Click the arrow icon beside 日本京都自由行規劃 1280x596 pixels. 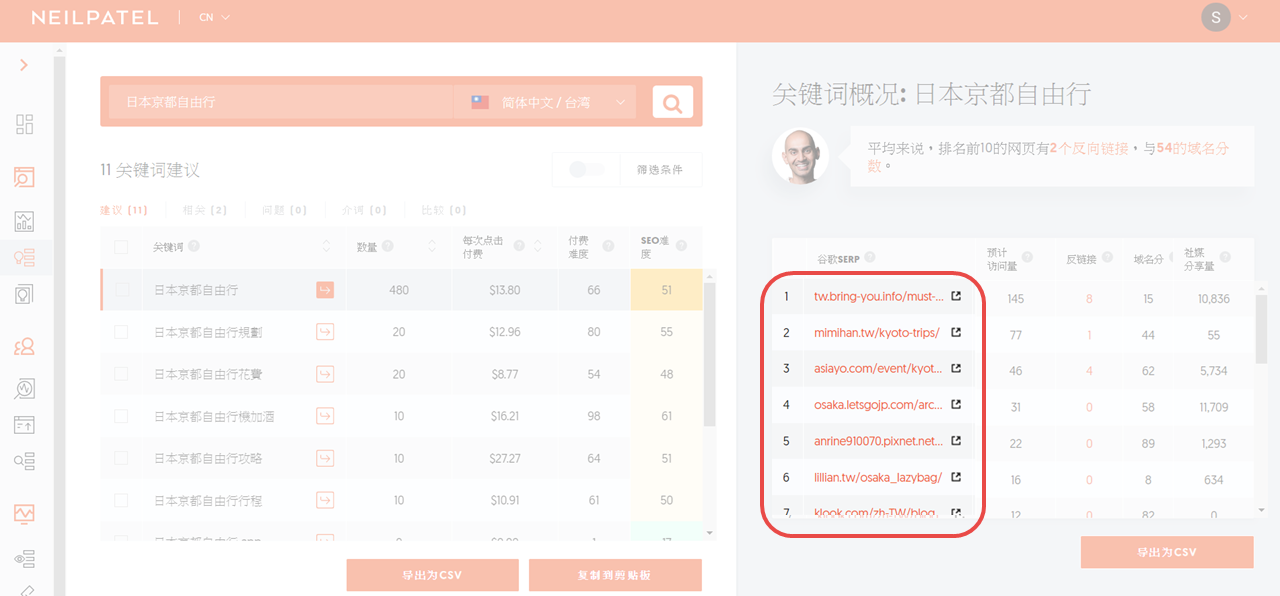pyautogui.click(x=325, y=332)
